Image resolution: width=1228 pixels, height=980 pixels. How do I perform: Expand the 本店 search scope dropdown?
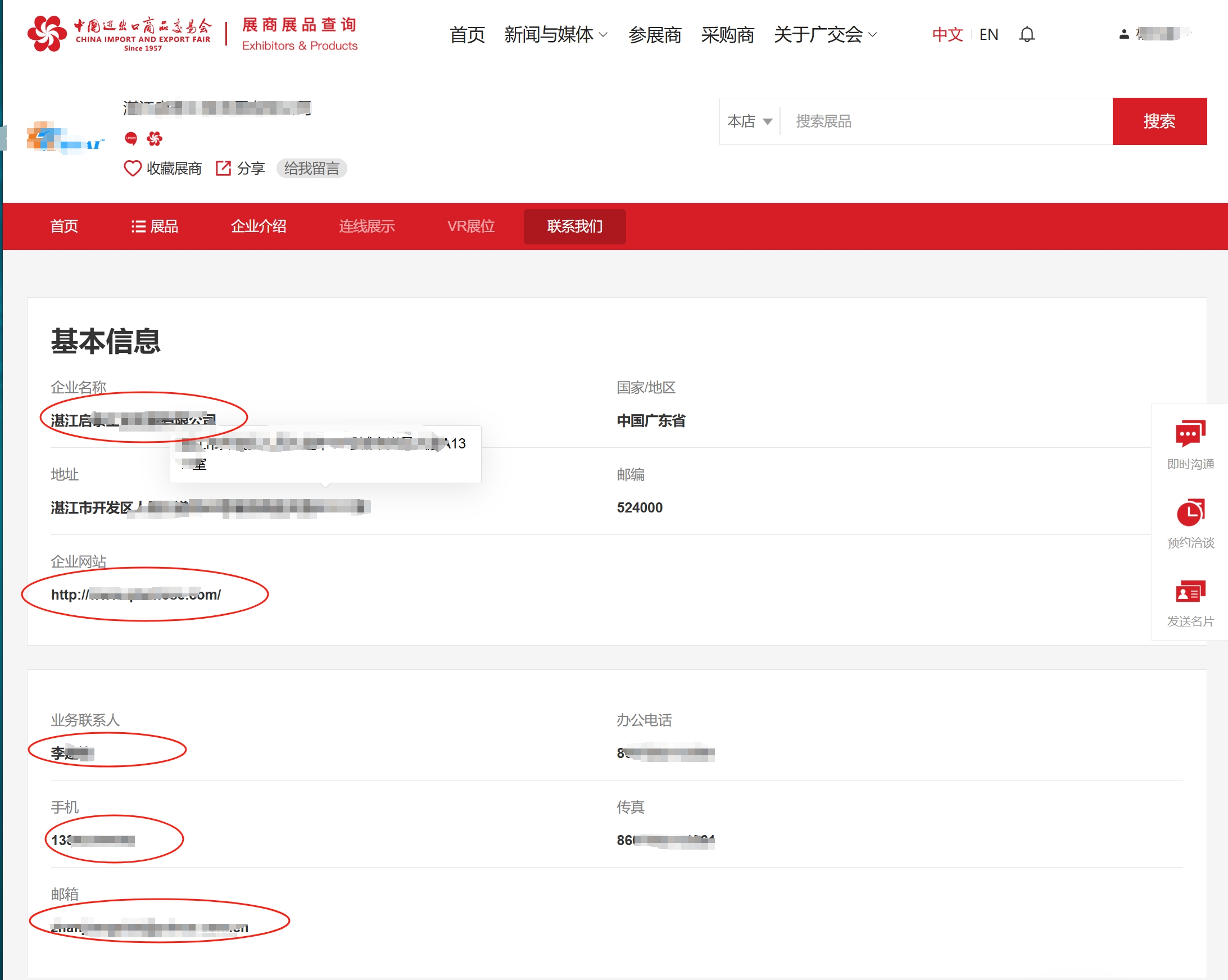click(x=750, y=121)
